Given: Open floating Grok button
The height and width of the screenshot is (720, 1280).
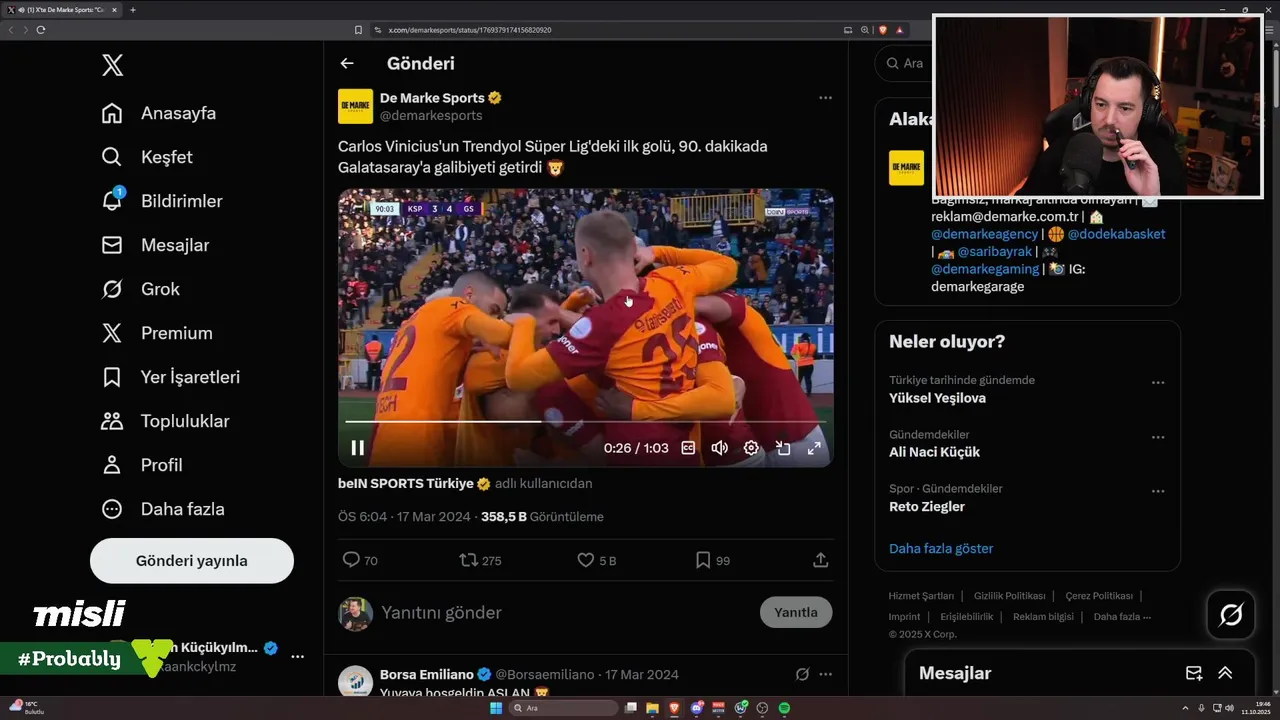Looking at the screenshot, I should (x=1231, y=615).
